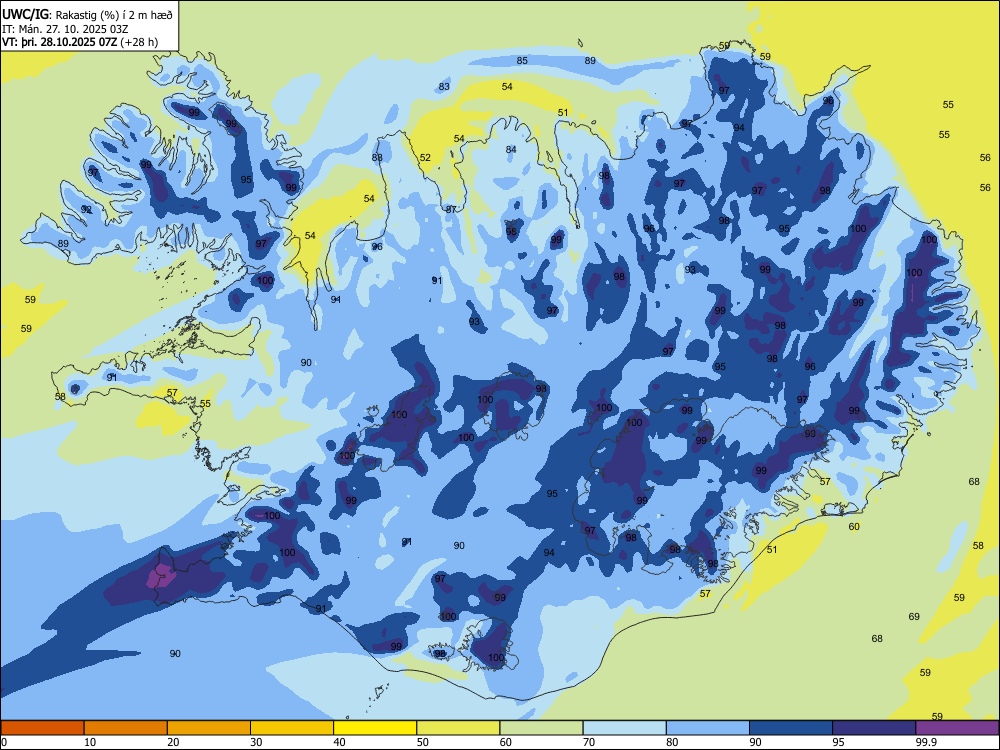Click the pale yellow 50–60 legend swatch
The image size is (1000, 750).
[x=458, y=728]
